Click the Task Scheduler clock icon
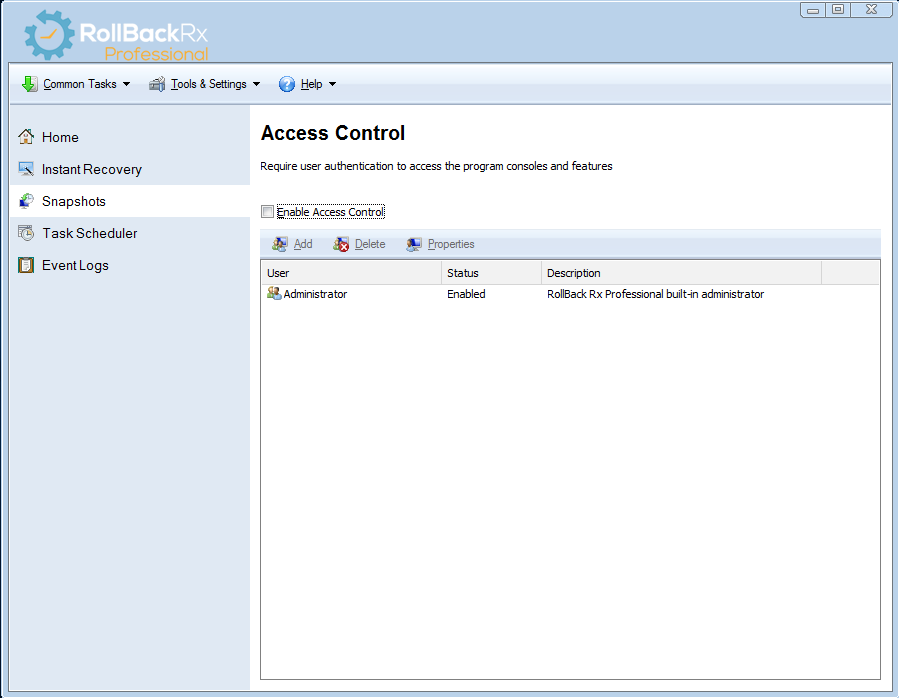 point(26,233)
